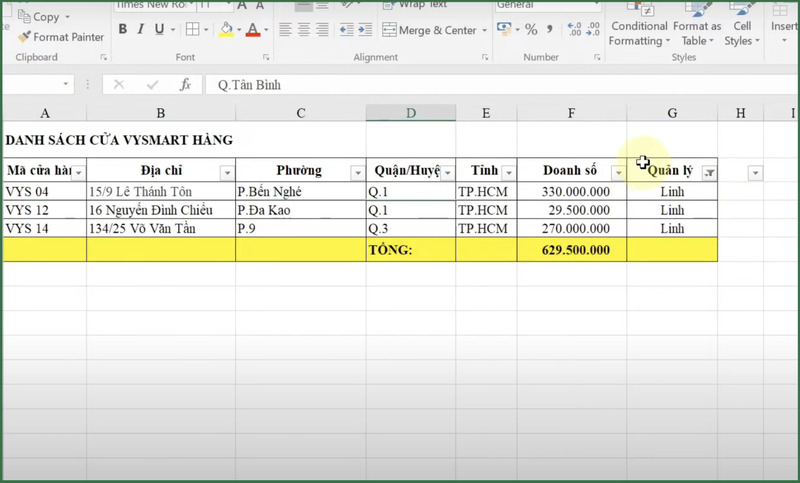Click the Percent Style icon
This screenshot has width=800, height=483.
click(531, 30)
